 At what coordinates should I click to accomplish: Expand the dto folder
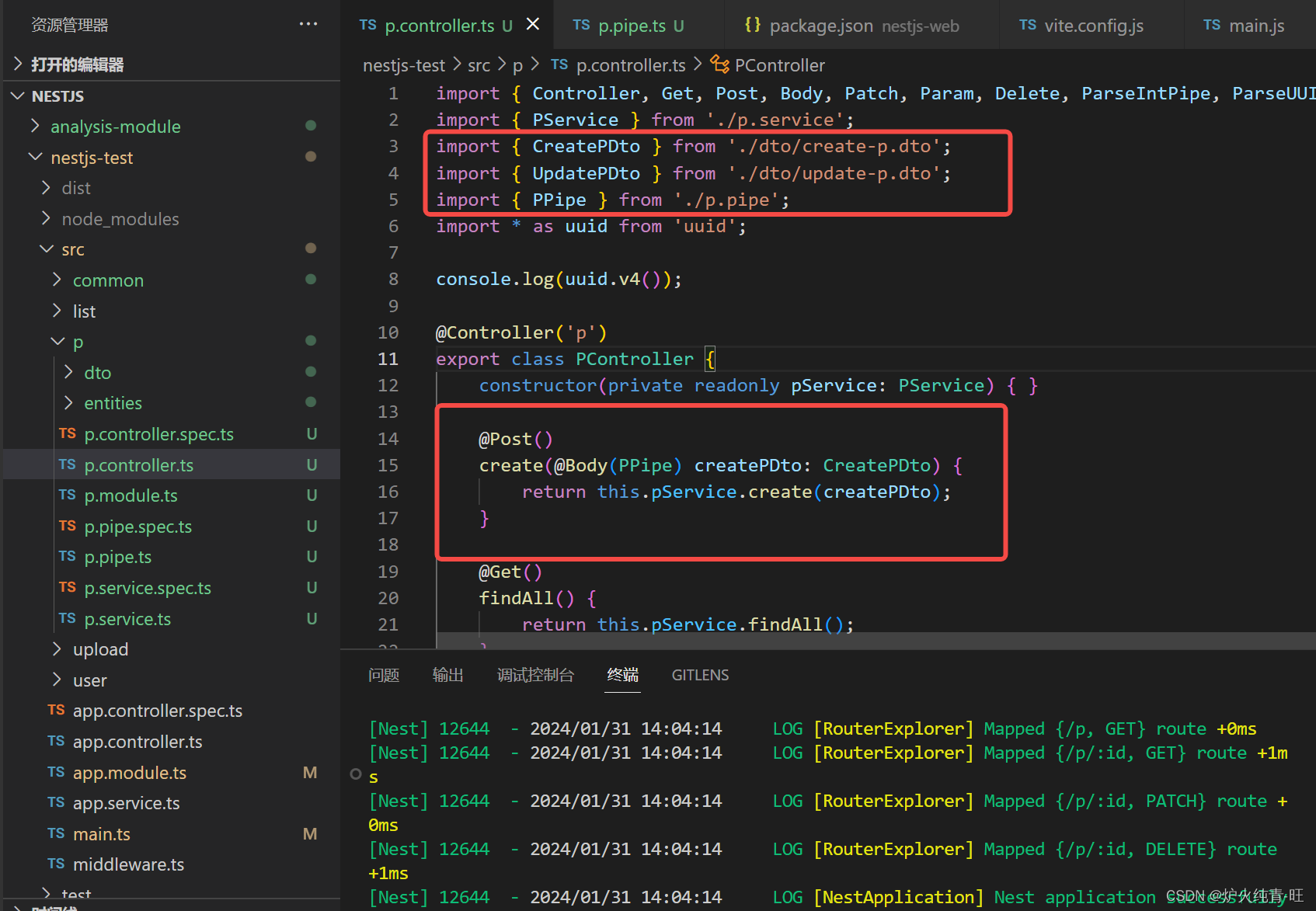(68, 372)
